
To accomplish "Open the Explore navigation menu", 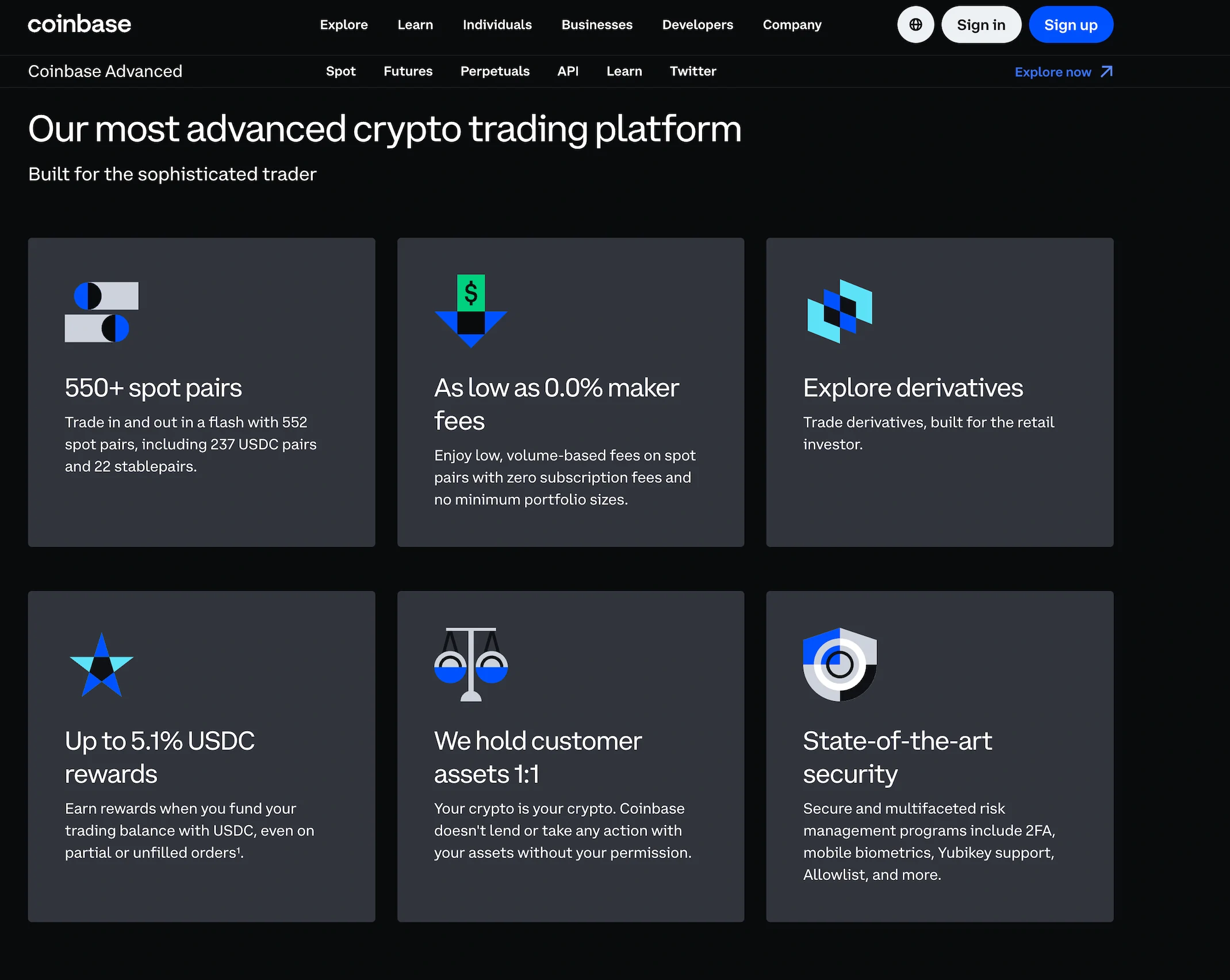I will pos(343,25).
